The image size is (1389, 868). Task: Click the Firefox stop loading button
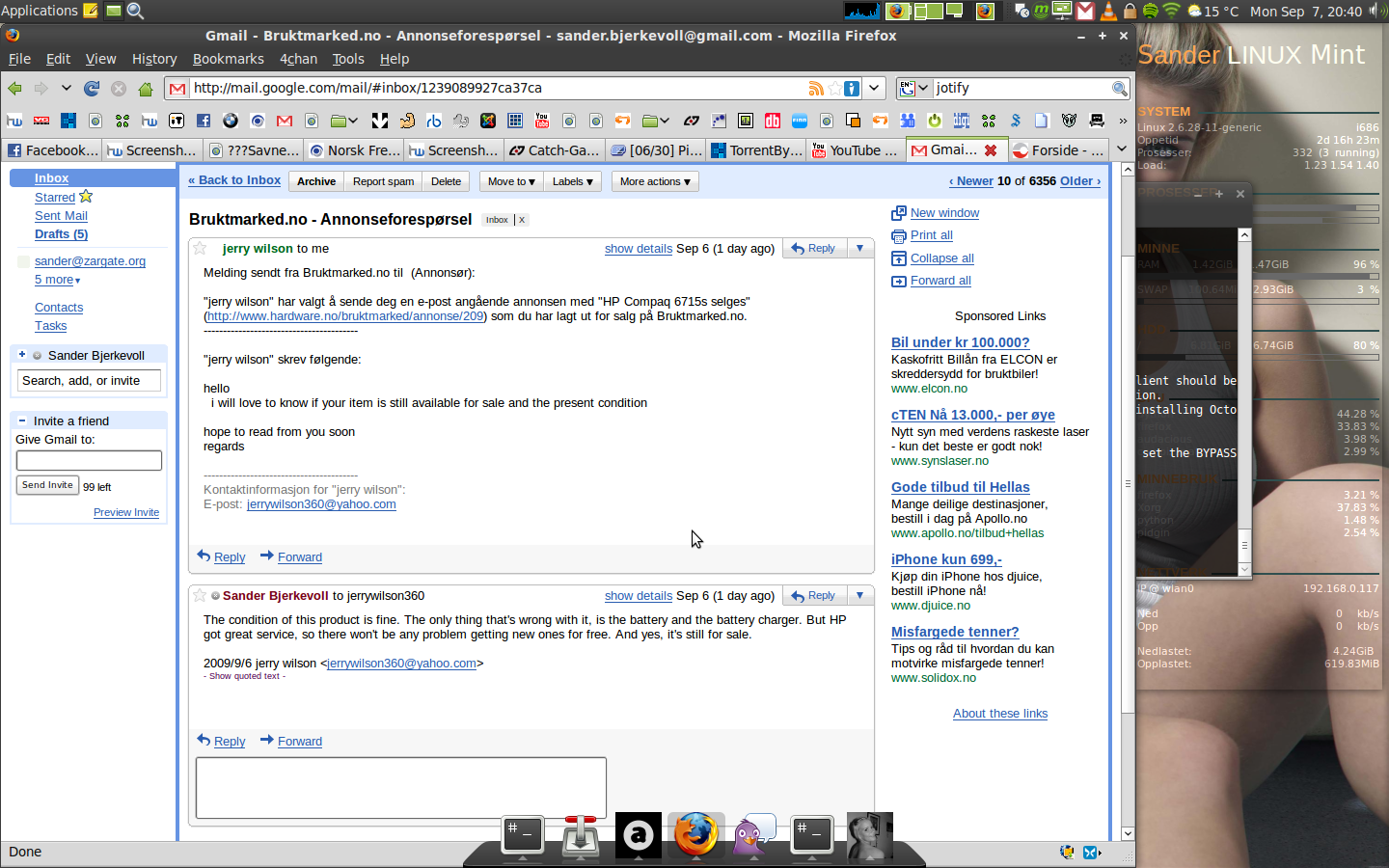point(119,89)
